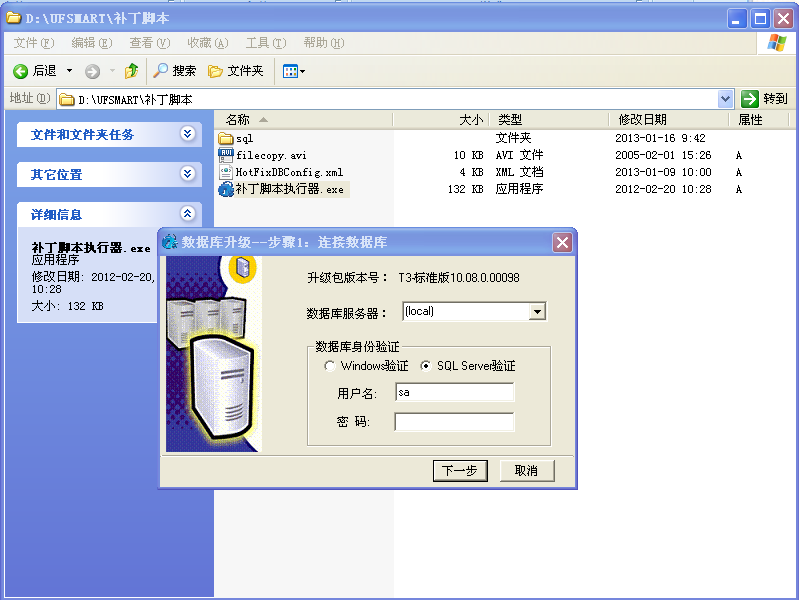The width and height of the screenshot is (799, 600).
Task: Open the Views dropdown button
Action: point(294,71)
